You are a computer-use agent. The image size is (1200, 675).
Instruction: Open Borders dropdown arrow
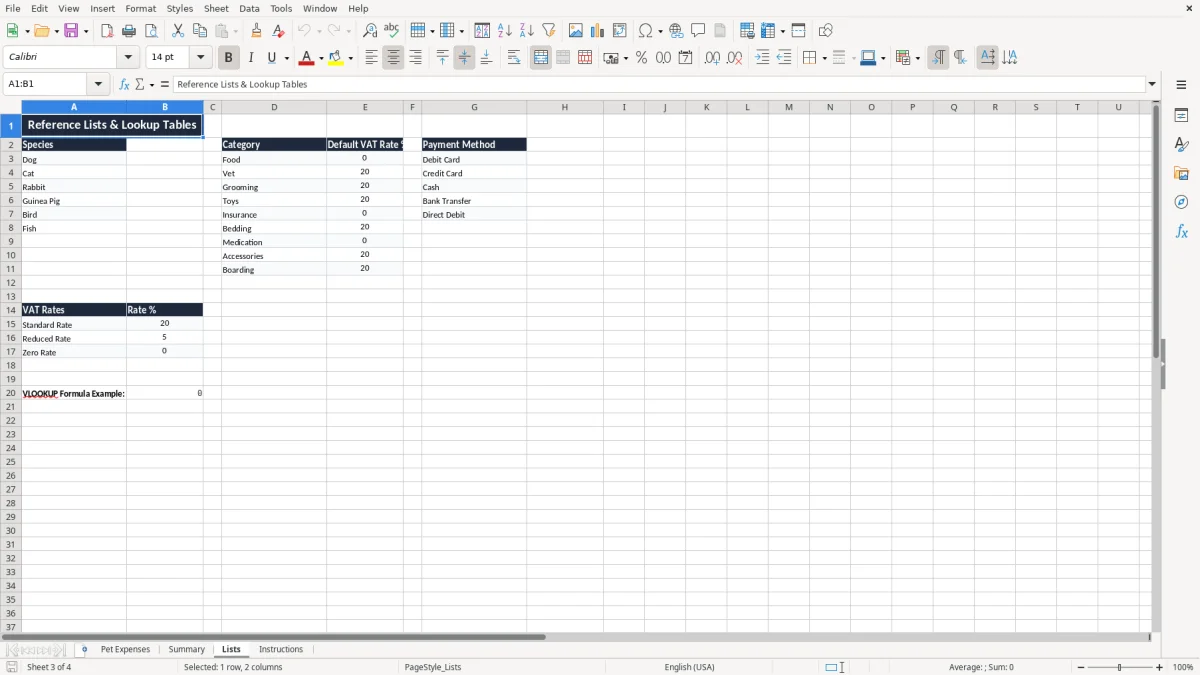[x=823, y=58]
